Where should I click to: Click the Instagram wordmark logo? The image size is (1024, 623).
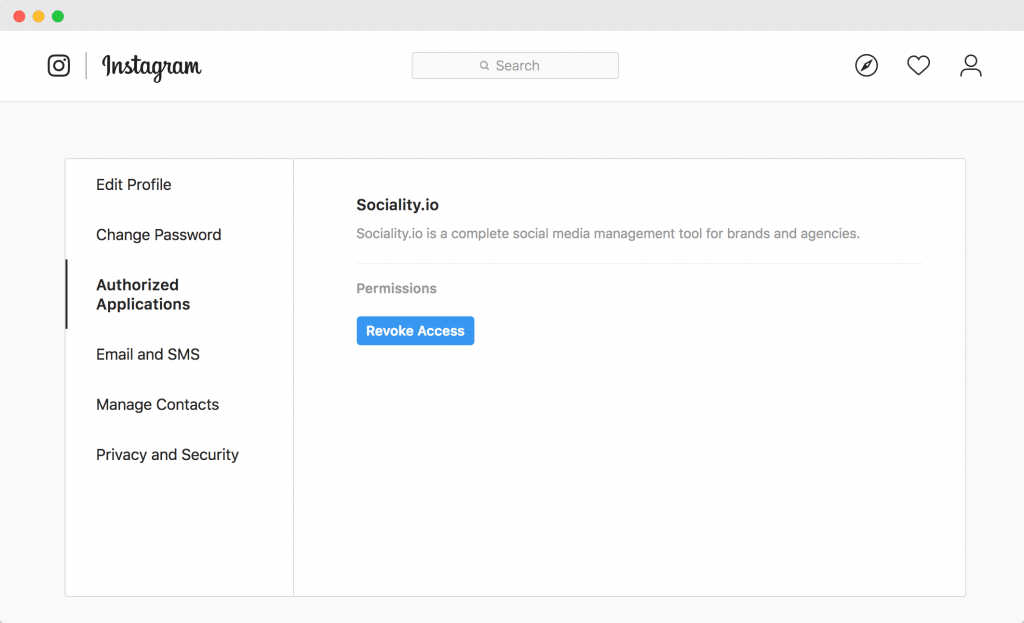[x=152, y=67]
